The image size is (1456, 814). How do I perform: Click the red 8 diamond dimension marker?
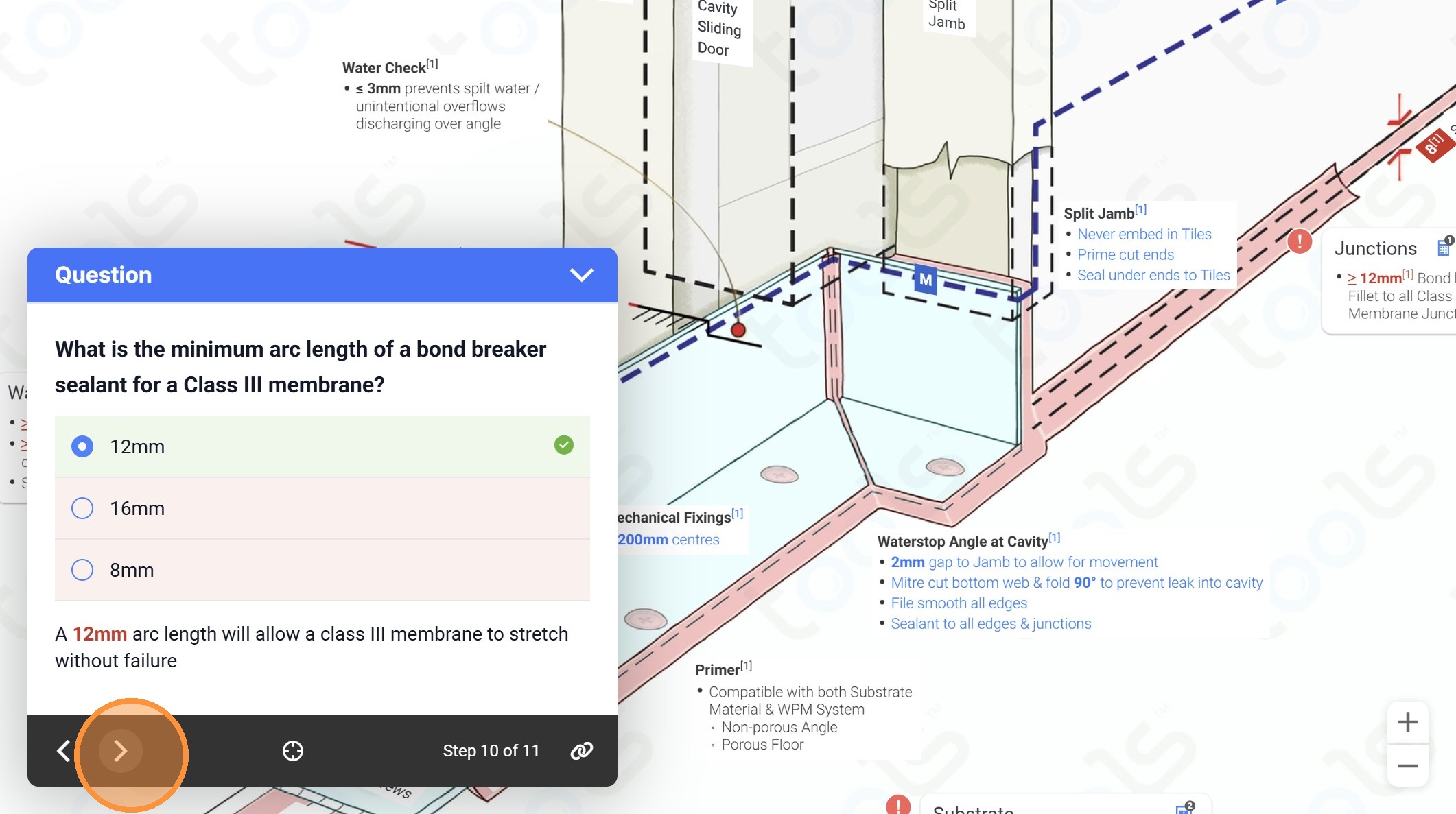pos(1433,145)
